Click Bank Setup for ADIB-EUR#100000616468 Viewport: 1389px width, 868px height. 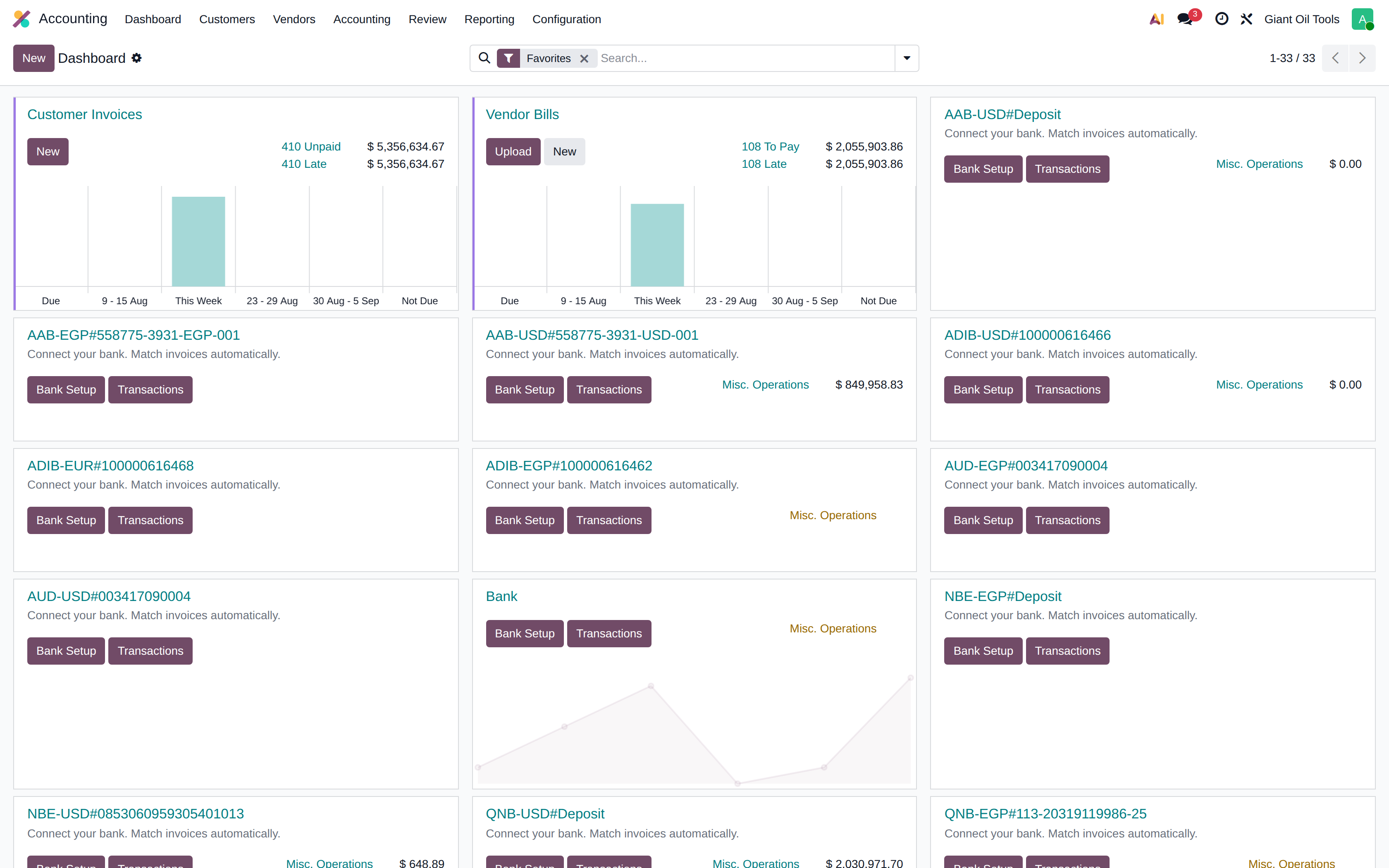pyautogui.click(x=66, y=520)
